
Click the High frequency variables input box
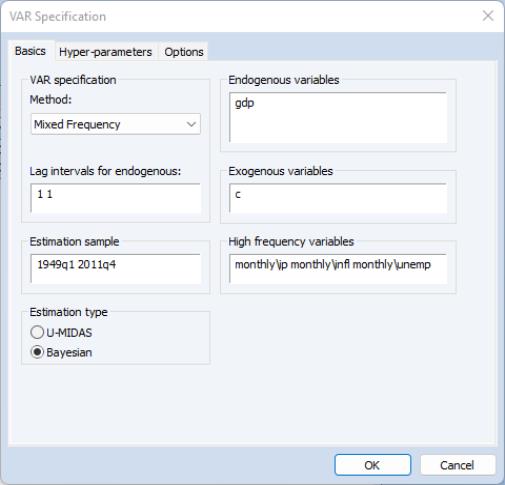(x=338, y=269)
